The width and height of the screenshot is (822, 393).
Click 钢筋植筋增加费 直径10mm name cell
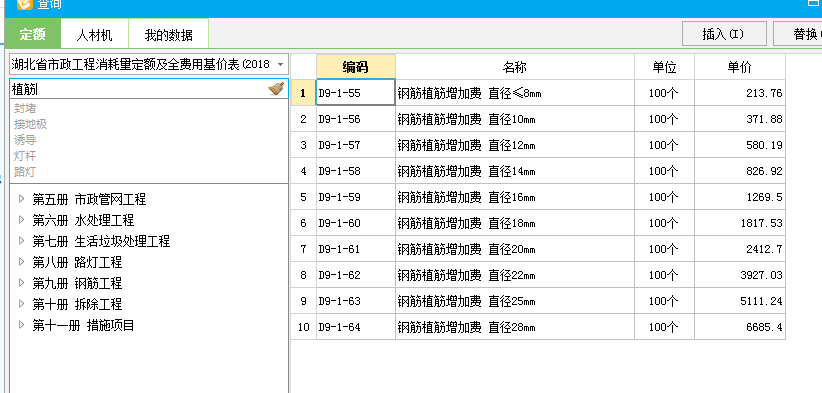pyautogui.click(x=515, y=119)
